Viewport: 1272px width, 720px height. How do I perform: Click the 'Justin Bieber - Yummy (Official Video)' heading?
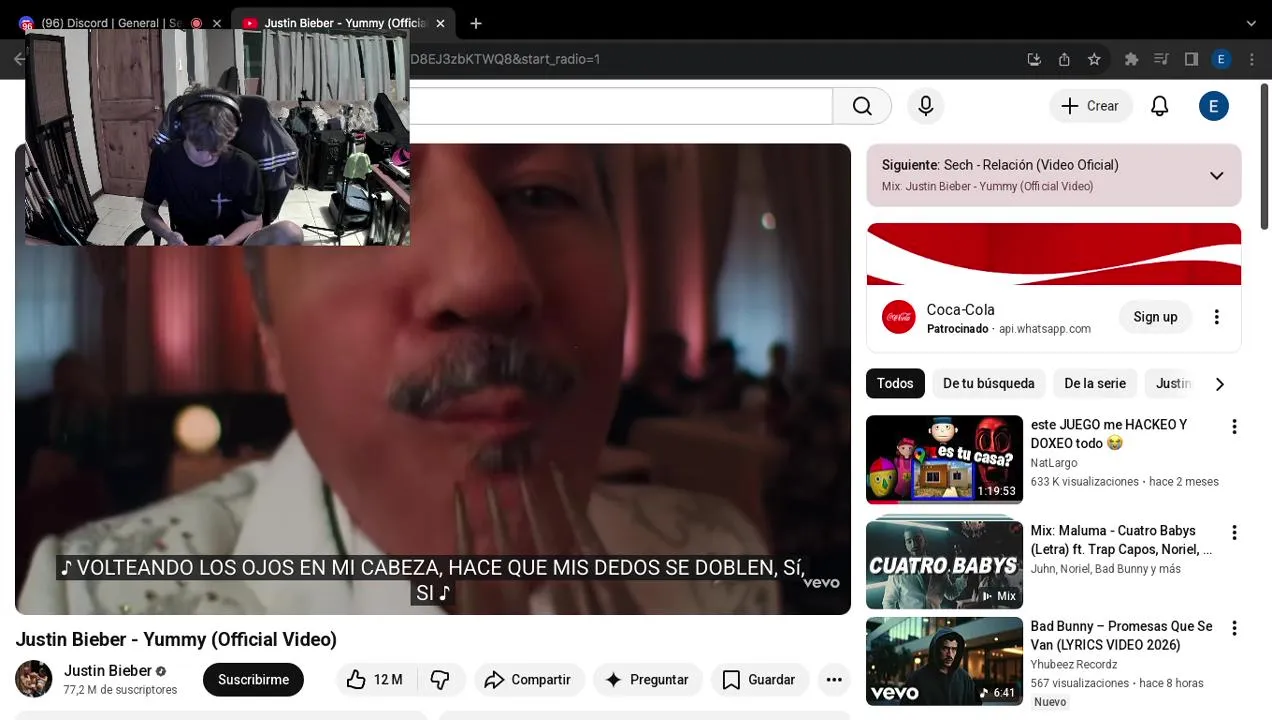pos(176,639)
